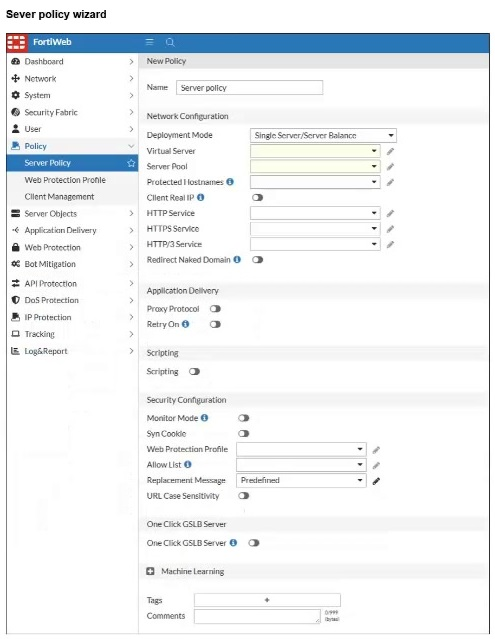Screen dimensions: 495x639
Task: Edit Virtual Server with pencil icon
Action: 390,151
